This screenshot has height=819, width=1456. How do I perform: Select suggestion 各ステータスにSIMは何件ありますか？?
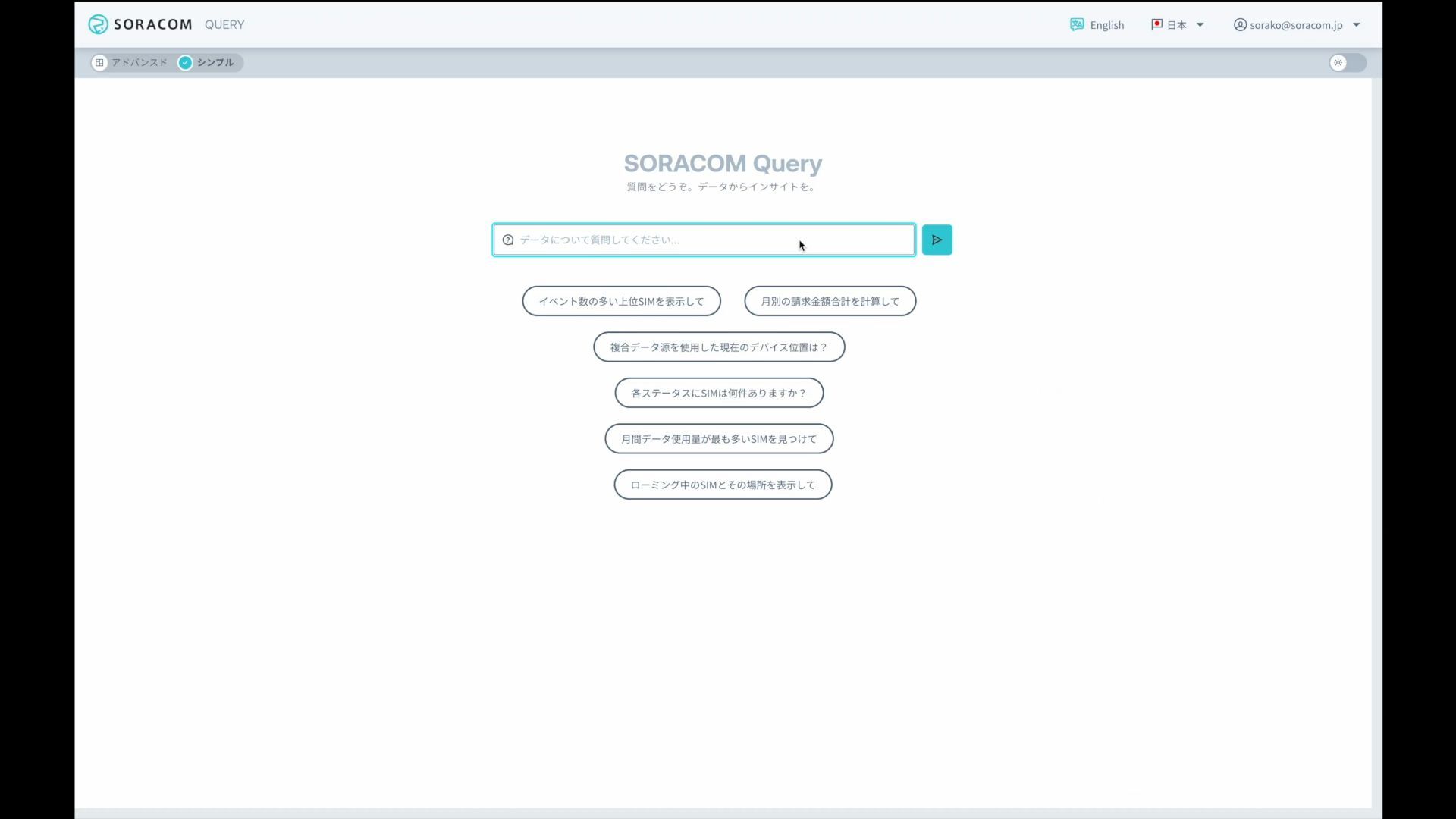tap(719, 393)
